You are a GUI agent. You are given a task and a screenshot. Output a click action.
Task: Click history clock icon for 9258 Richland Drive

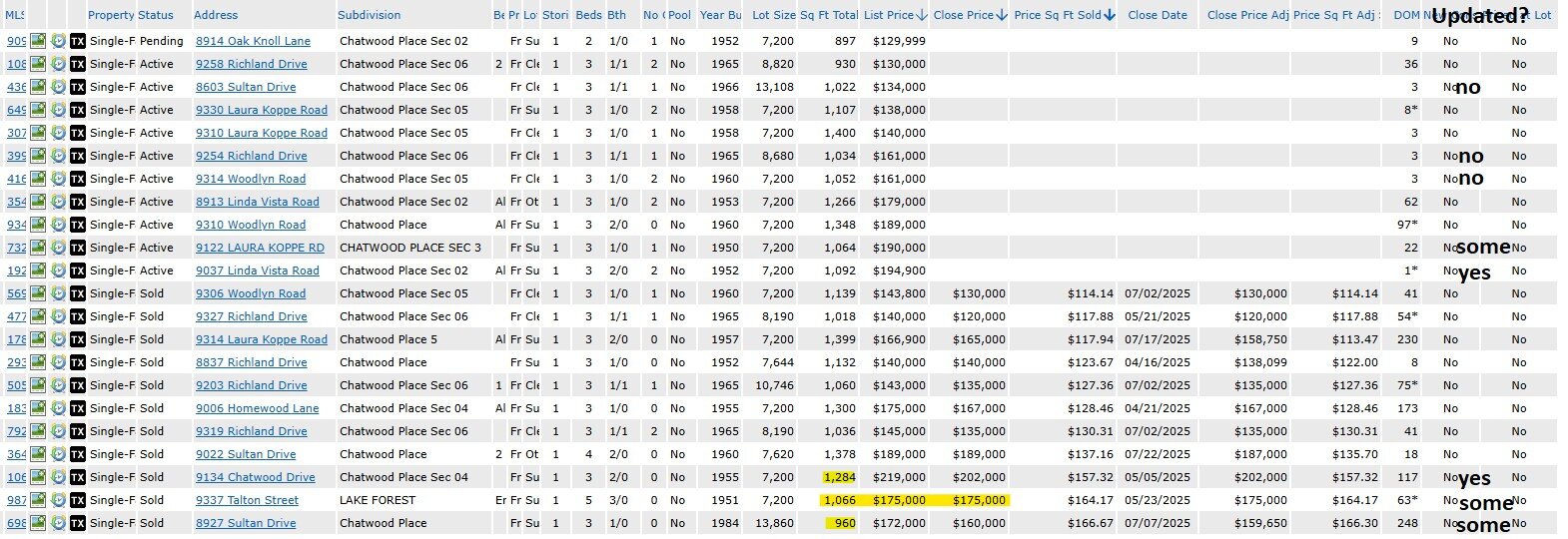coord(58,64)
